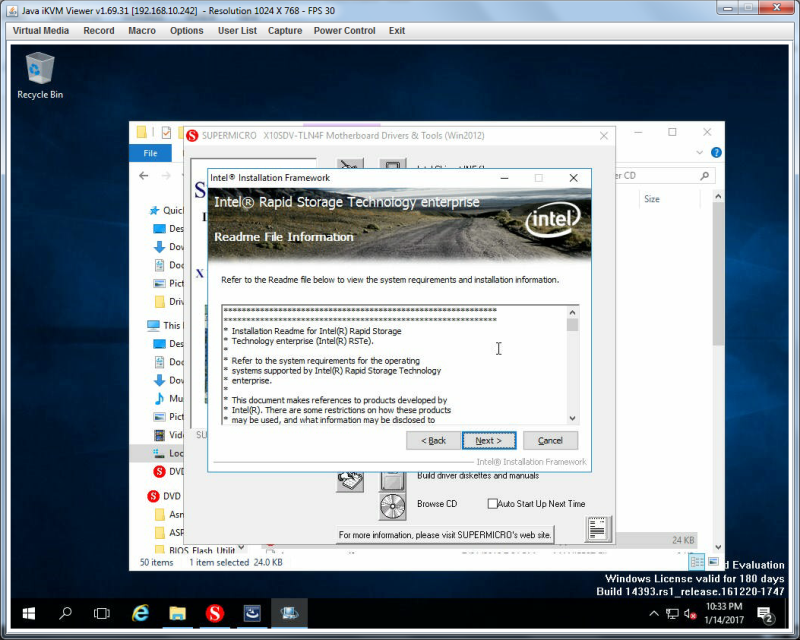
Task: Open the Virtual Media menu
Action: pos(41,31)
